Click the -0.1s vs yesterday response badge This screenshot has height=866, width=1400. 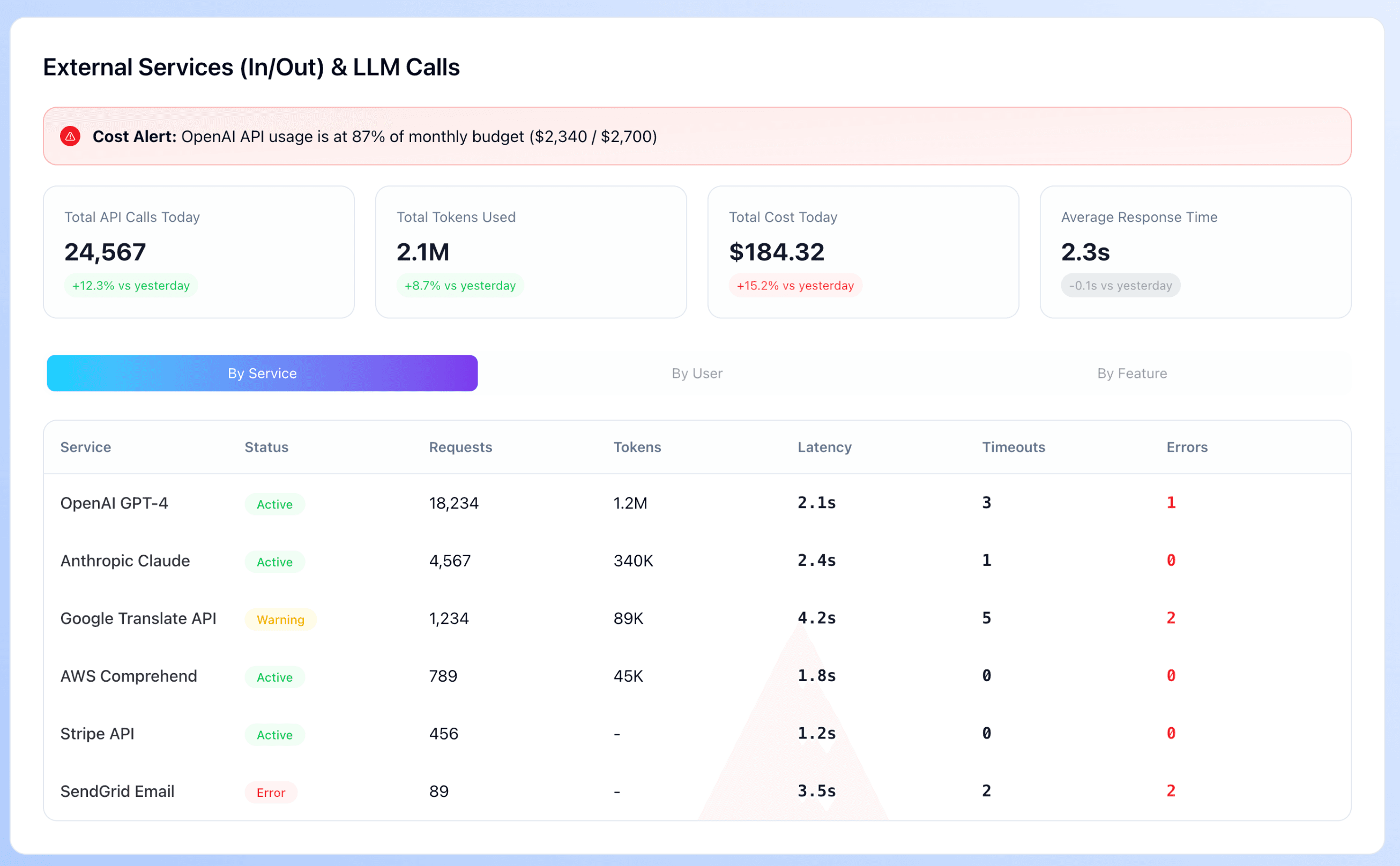[1120, 285]
